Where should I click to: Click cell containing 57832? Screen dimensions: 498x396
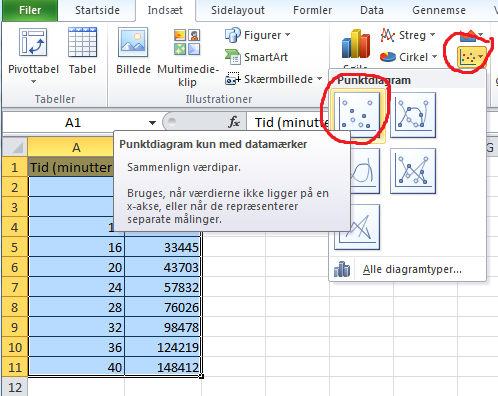[163, 287]
